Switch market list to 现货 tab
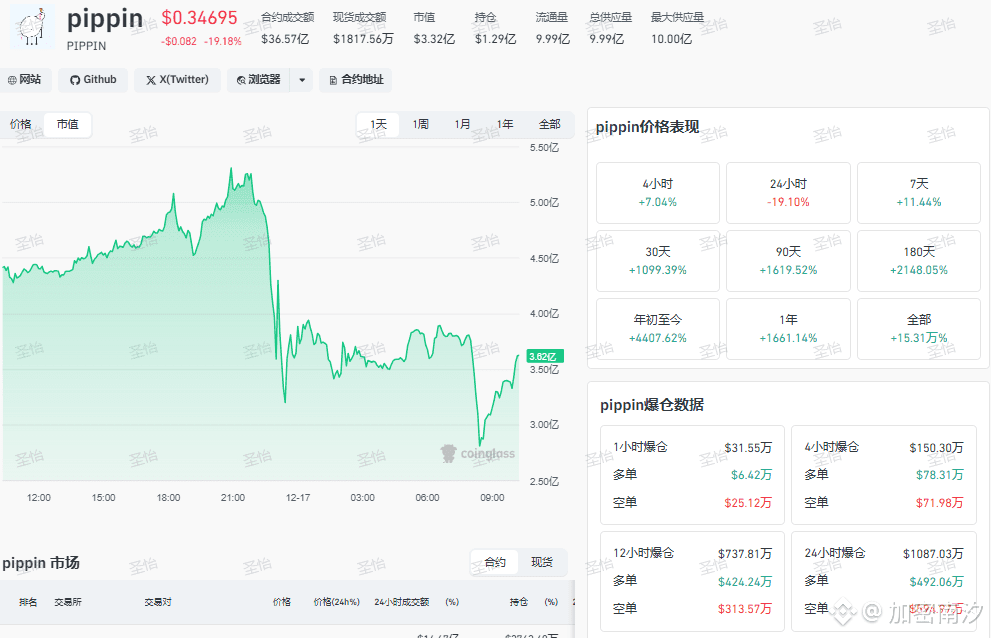 541,563
